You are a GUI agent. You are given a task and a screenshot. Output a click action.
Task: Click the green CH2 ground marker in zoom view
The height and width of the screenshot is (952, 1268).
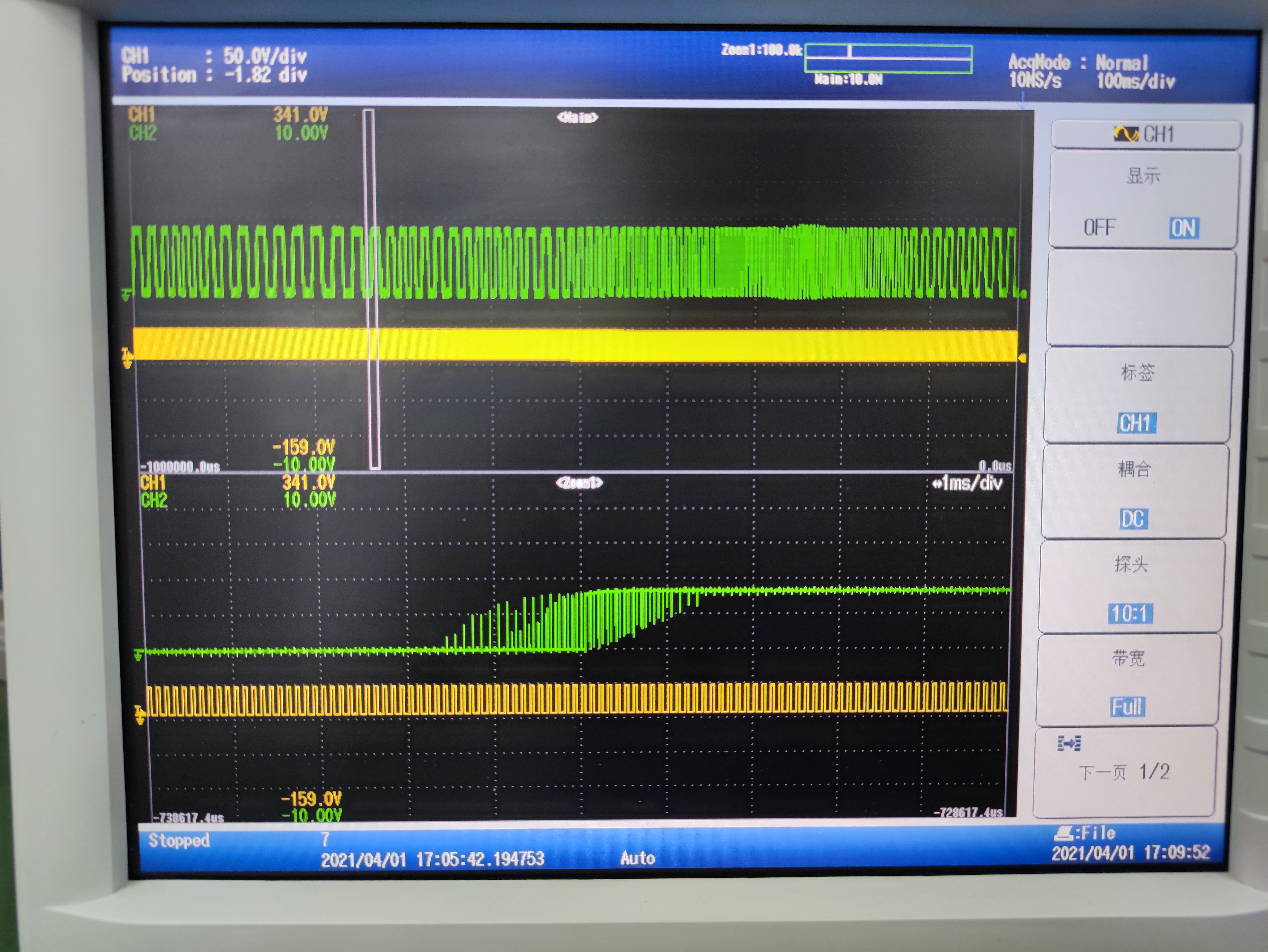(138, 654)
